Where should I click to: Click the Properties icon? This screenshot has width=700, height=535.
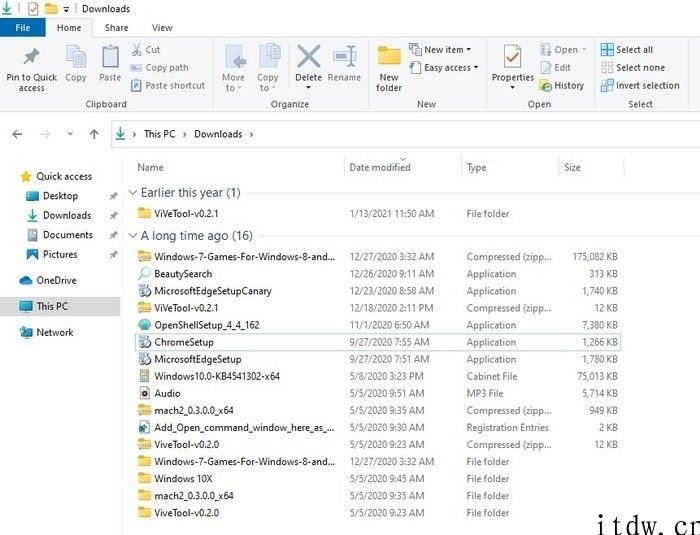click(x=512, y=57)
